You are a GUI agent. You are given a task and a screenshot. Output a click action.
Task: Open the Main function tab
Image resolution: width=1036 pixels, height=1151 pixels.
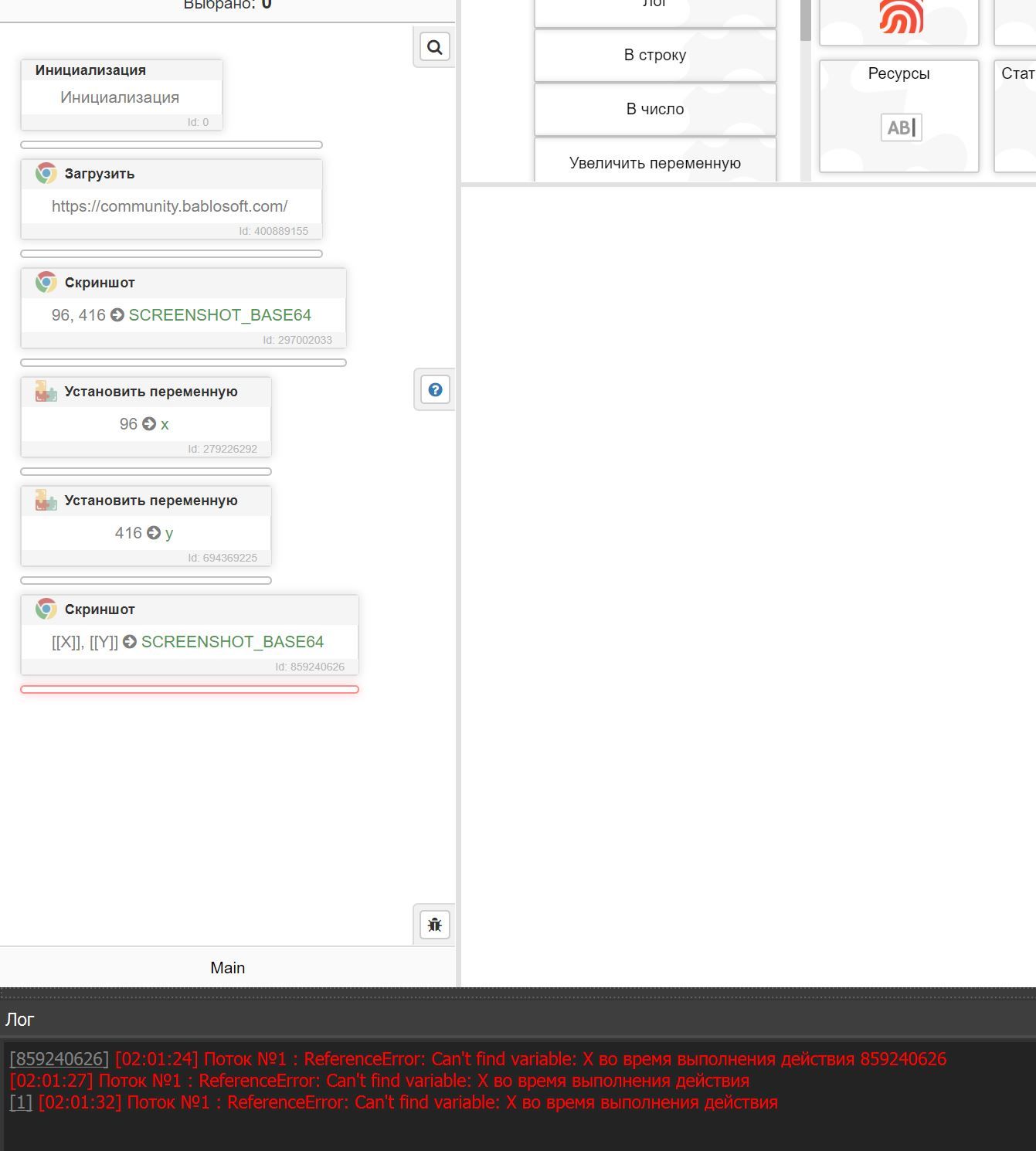[x=227, y=968]
